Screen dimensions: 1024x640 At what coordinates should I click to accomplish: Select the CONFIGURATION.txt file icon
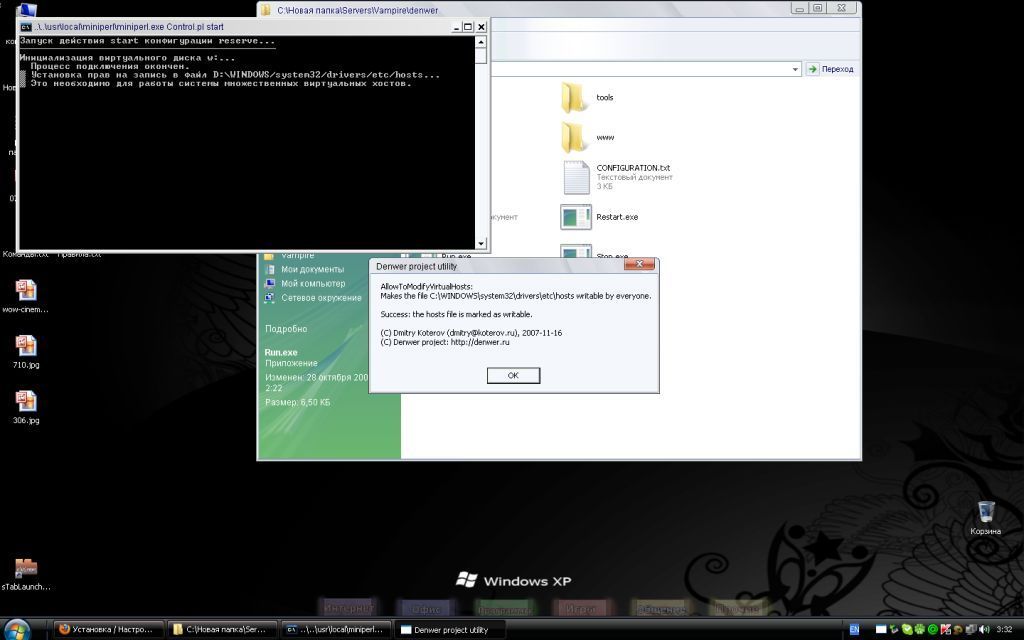(576, 177)
